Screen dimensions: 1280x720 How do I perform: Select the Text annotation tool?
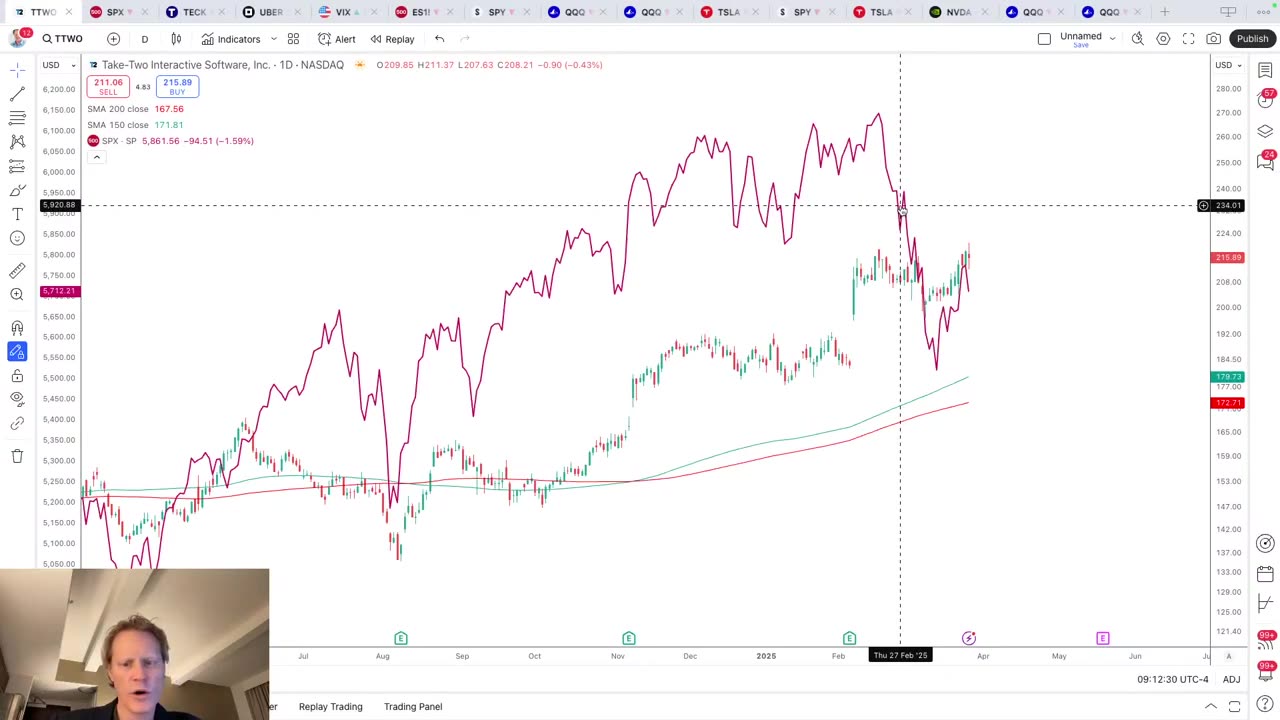click(17, 214)
